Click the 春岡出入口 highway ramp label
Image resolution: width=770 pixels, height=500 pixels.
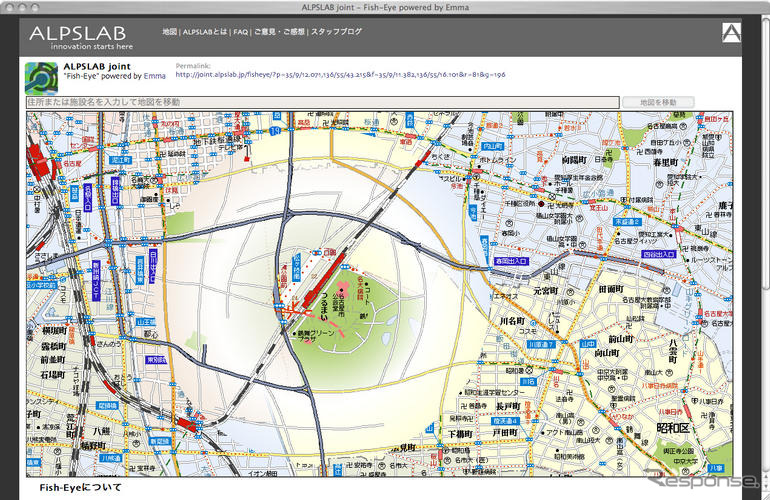click(511, 261)
